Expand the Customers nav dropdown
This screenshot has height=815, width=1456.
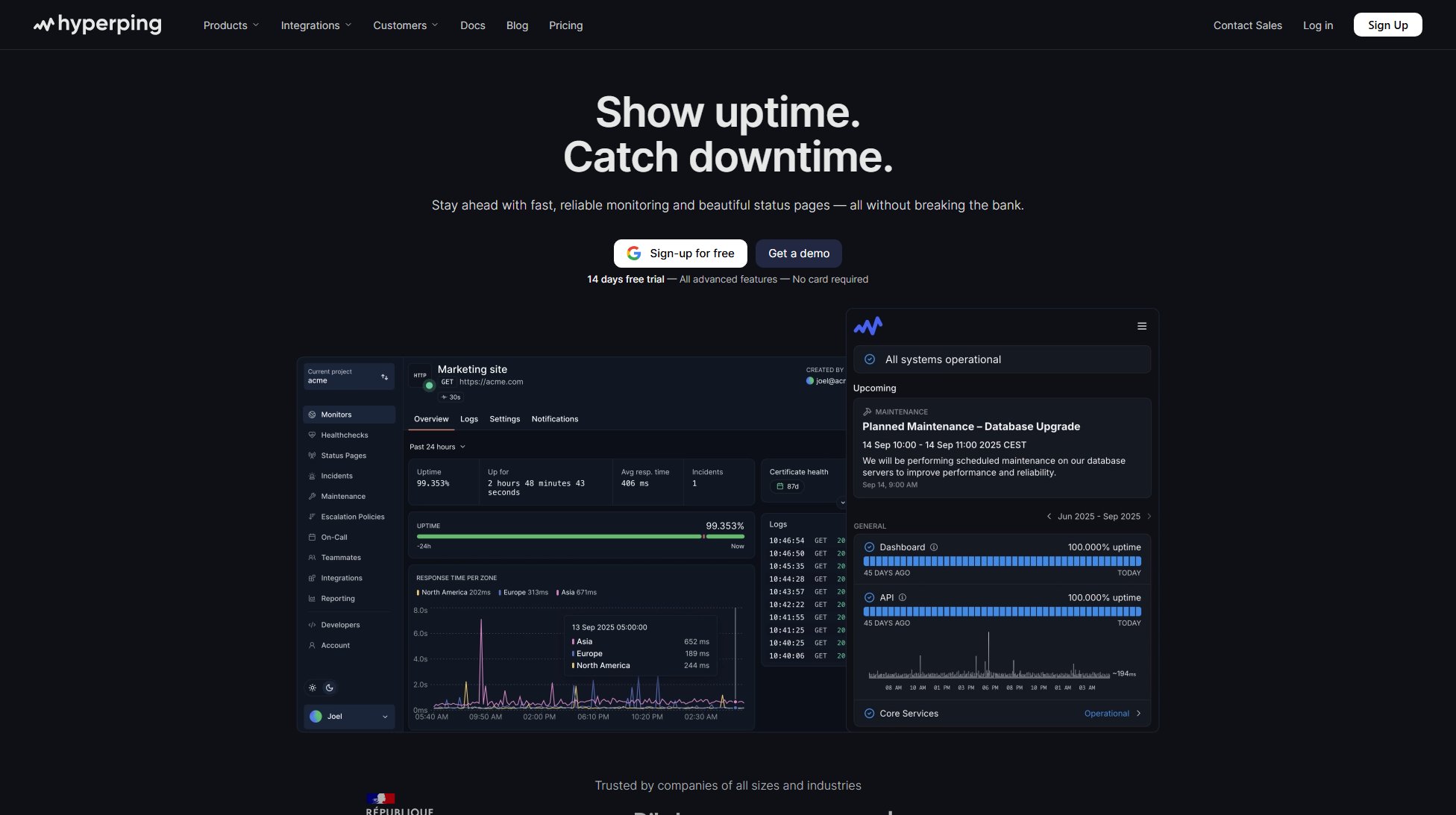tap(406, 25)
